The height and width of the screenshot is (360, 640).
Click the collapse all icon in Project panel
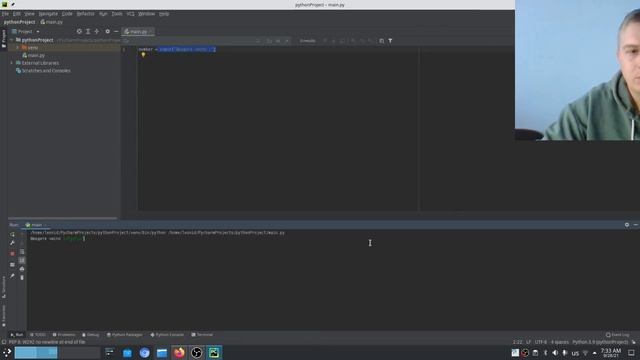(x=97, y=31)
